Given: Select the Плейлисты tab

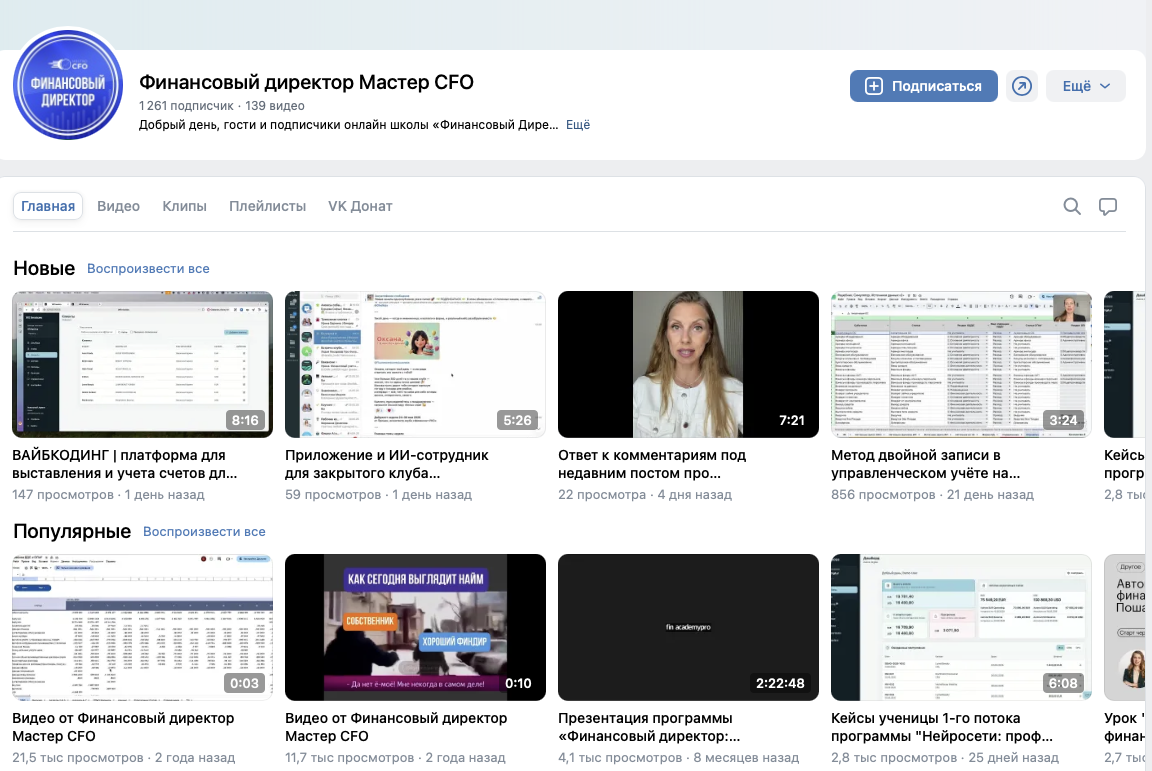Looking at the screenshot, I should click(267, 207).
